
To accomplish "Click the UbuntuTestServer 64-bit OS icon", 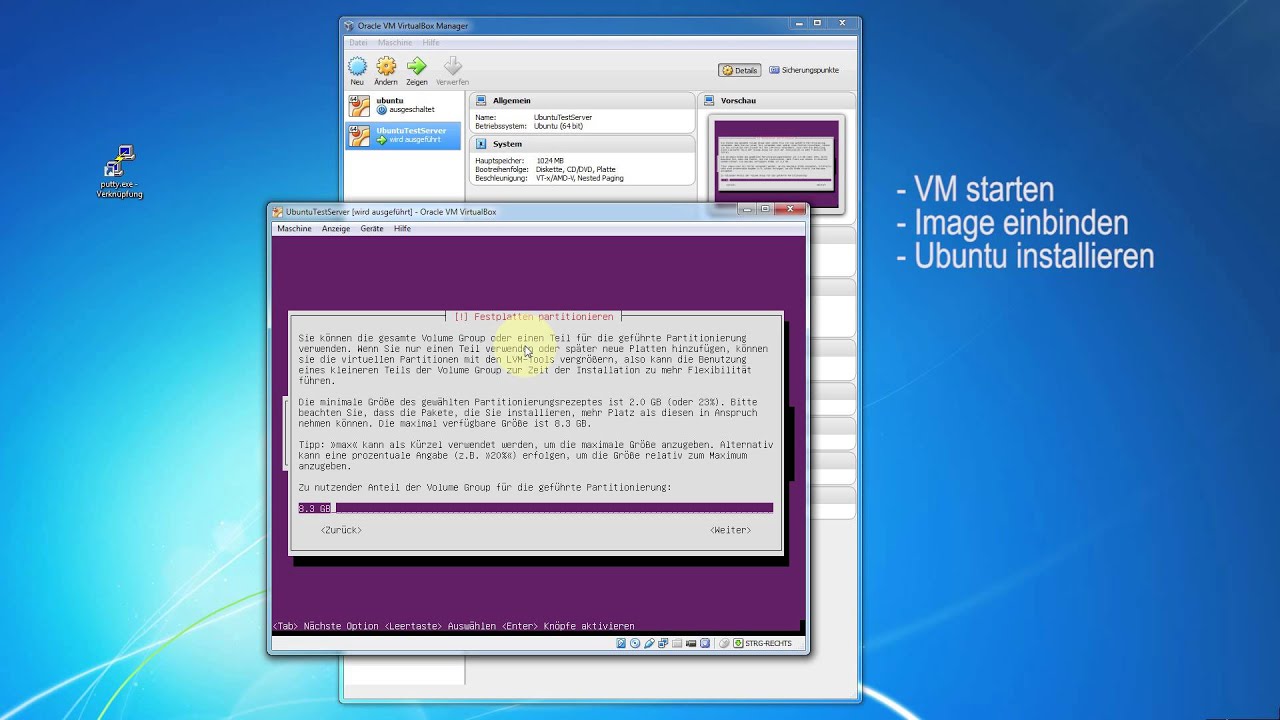I will (x=359, y=135).
